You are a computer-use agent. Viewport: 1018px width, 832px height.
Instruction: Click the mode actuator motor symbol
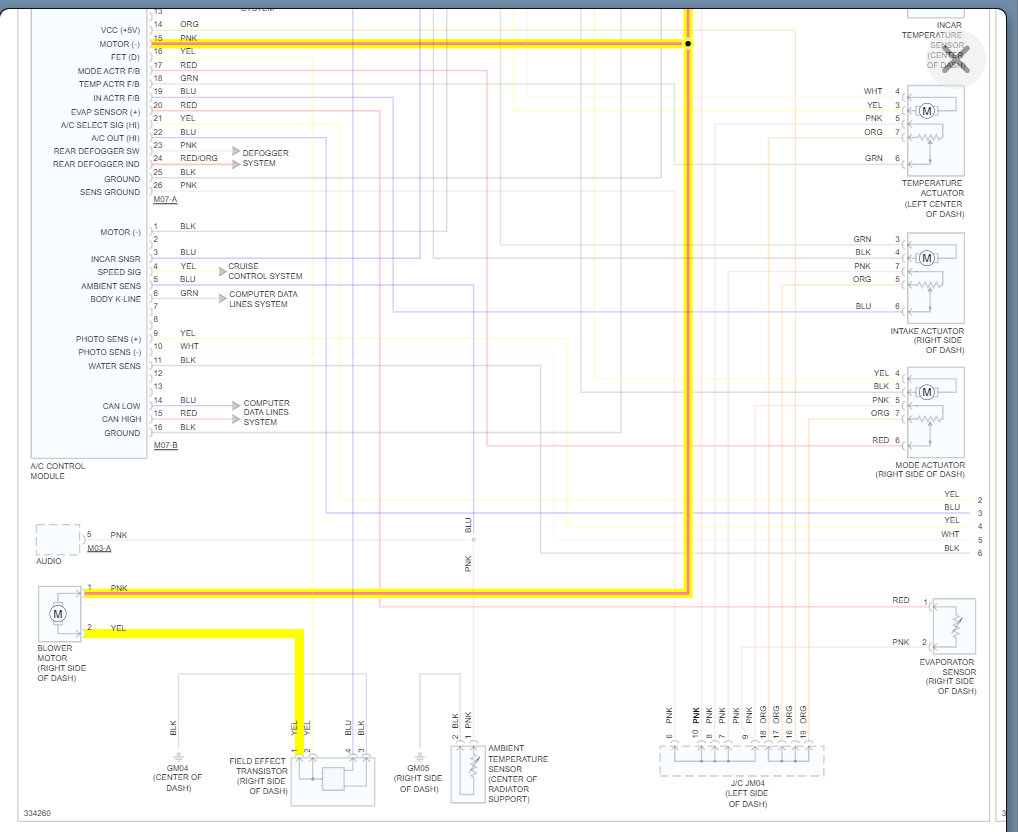(926, 392)
